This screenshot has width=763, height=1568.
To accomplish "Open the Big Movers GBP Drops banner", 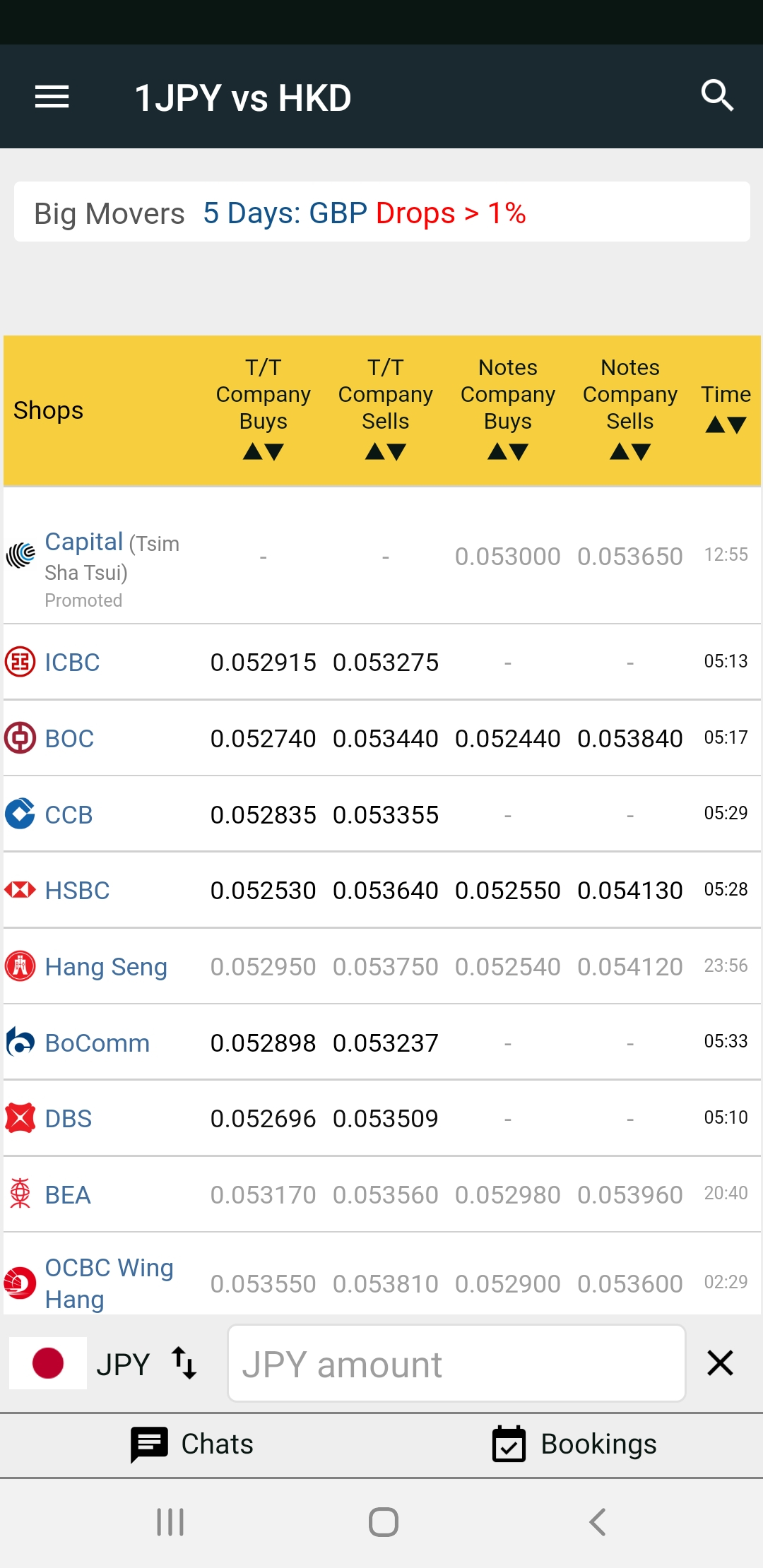I will tap(382, 212).
